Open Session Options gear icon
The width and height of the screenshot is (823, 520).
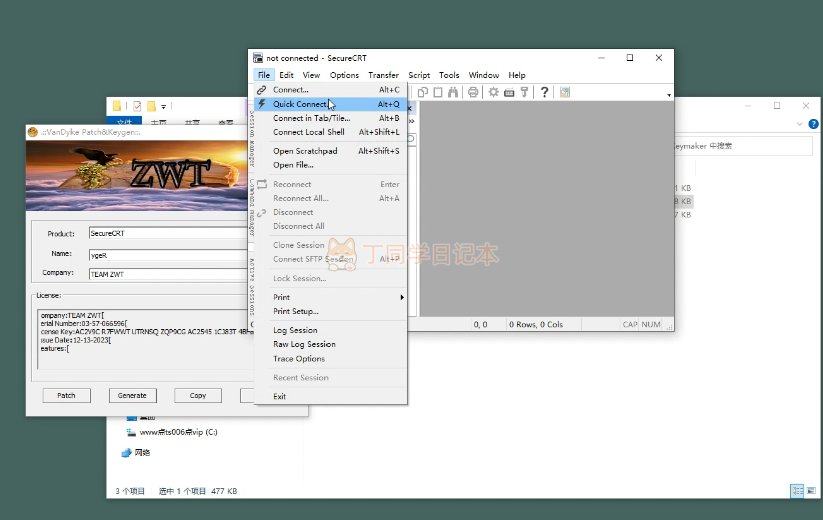[493, 92]
